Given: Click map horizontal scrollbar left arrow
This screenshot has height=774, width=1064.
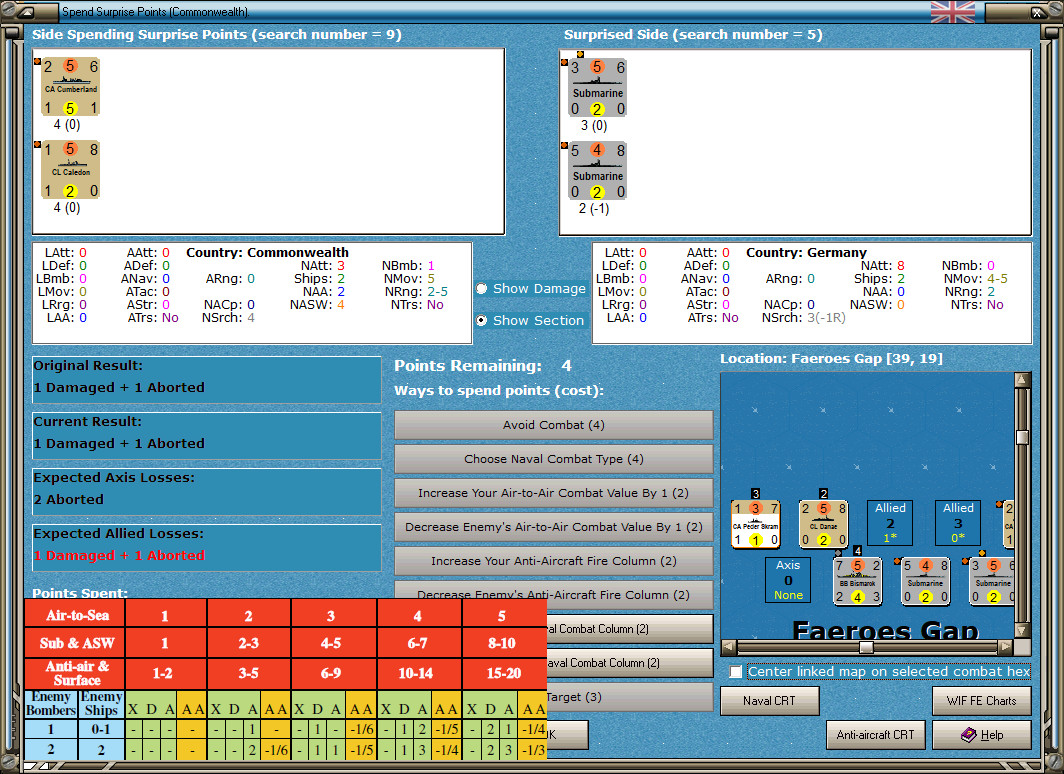Looking at the screenshot, I should click(729, 647).
